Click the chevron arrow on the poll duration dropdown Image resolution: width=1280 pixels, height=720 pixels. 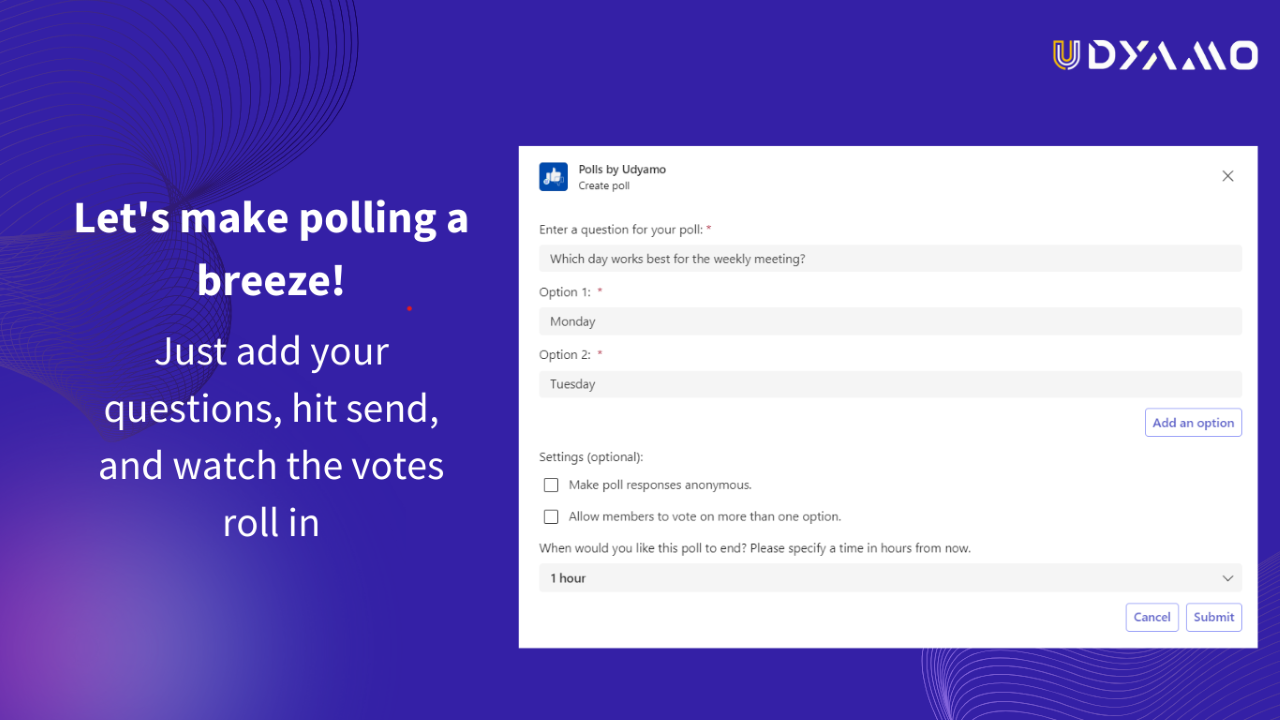(x=1228, y=578)
